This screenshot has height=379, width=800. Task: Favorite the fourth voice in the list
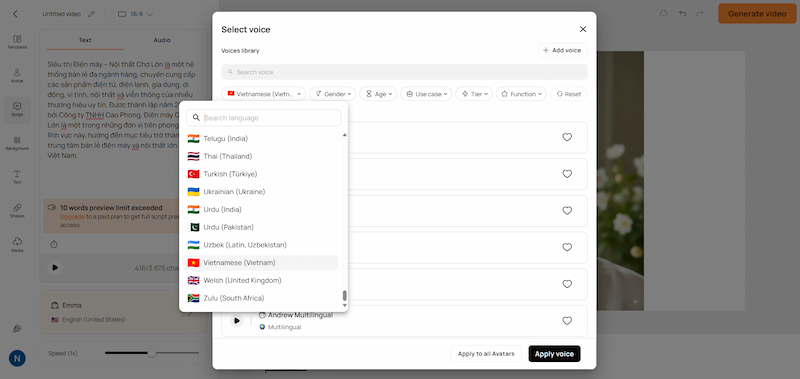coord(567,247)
